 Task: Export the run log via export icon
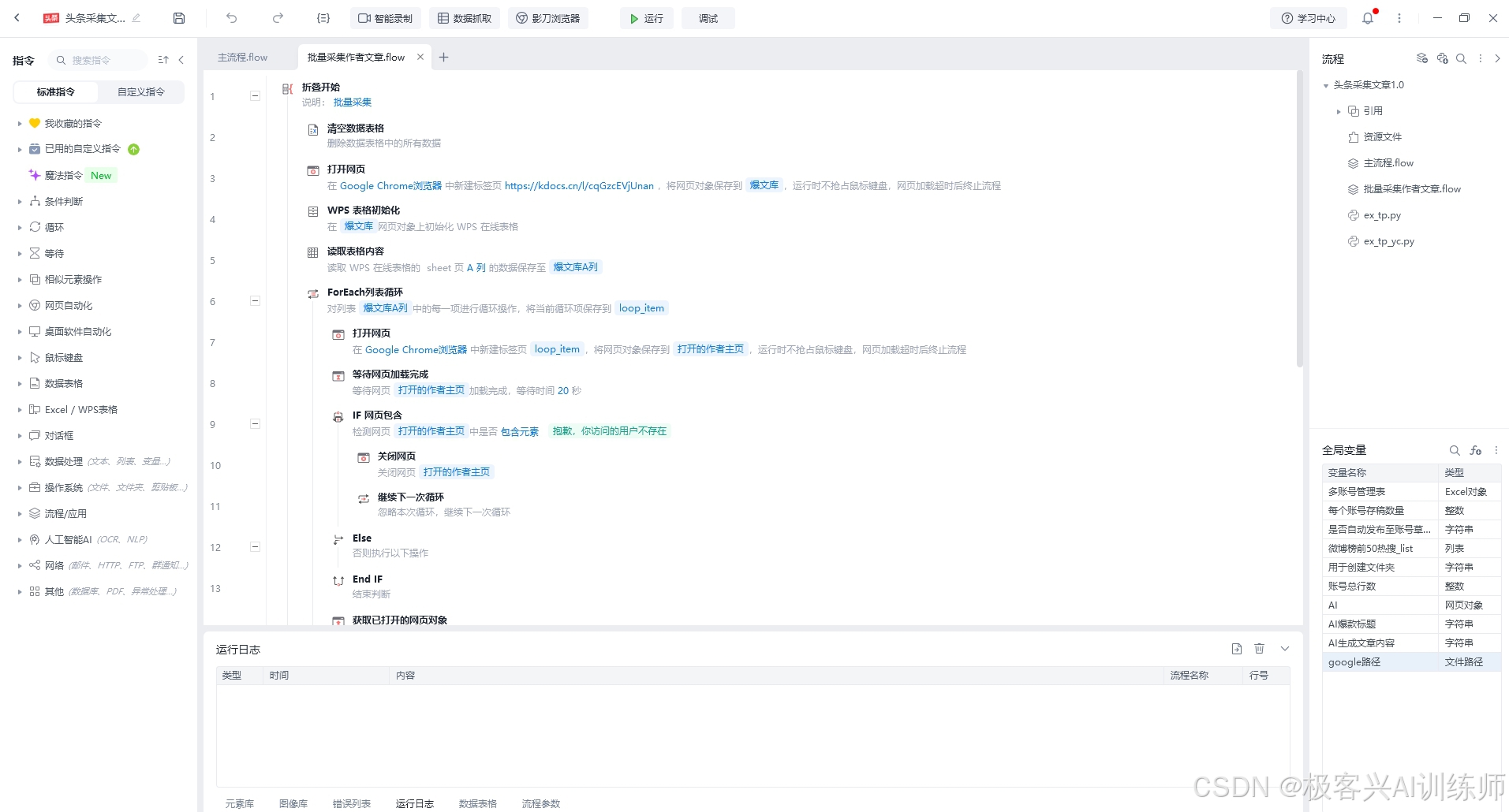[x=1236, y=649]
